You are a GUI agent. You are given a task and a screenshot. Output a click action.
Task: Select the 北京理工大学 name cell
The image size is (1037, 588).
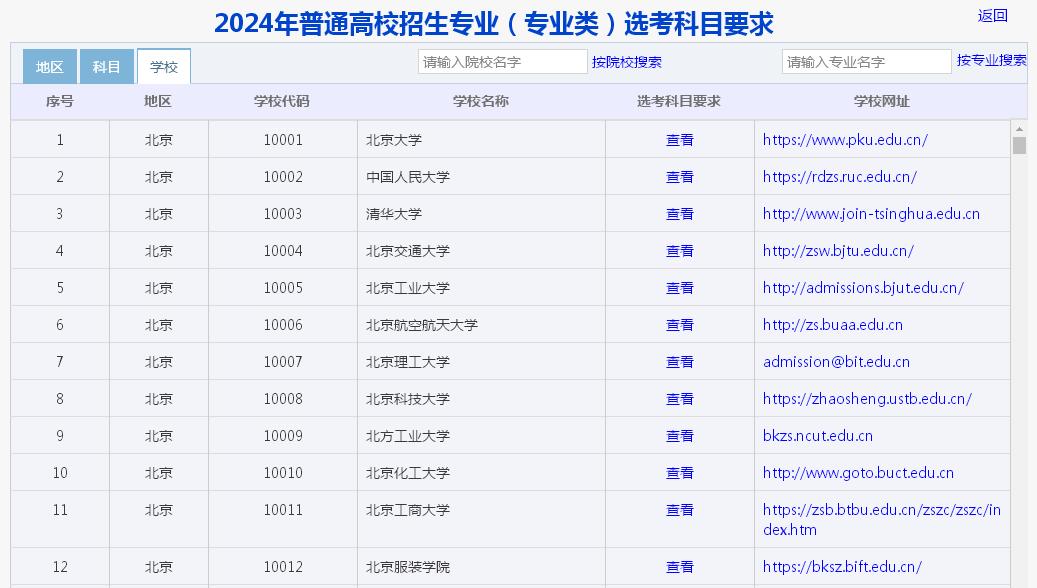click(x=481, y=362)
